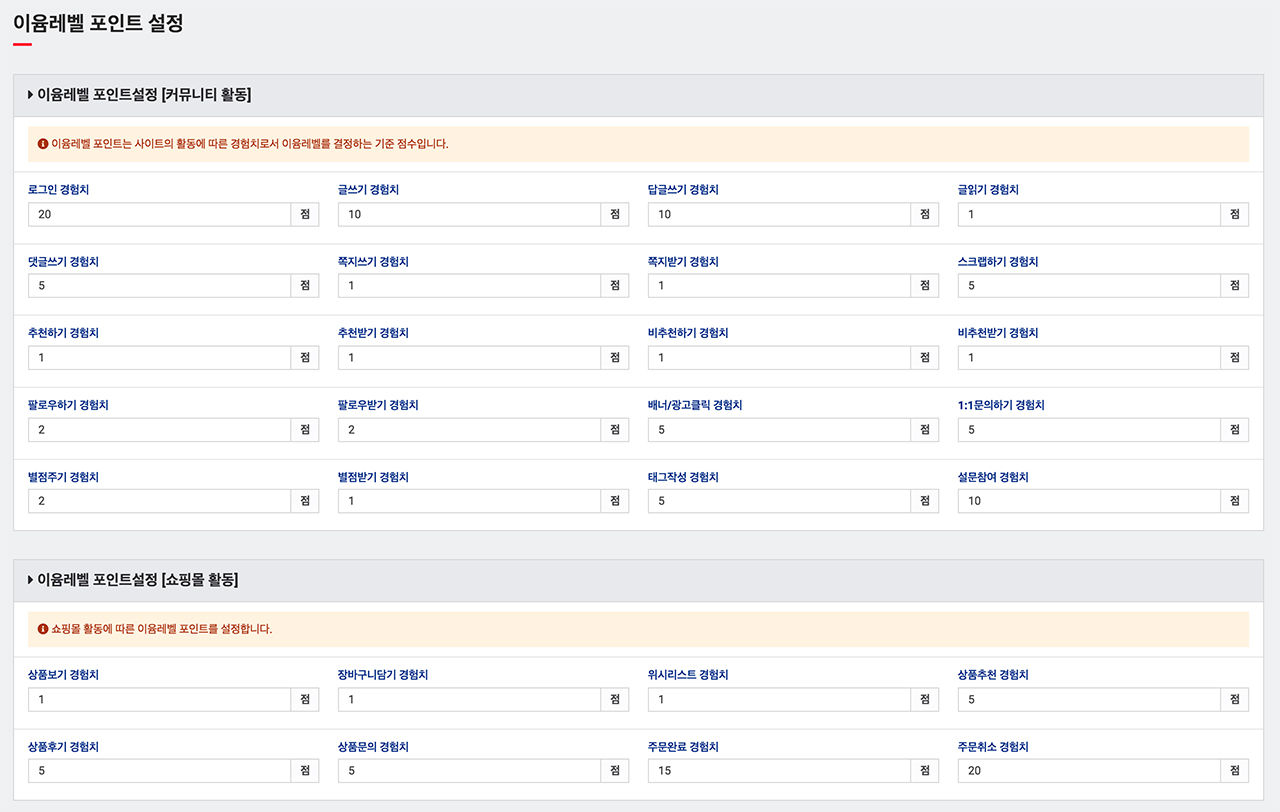Click the 이윰레벨 포인트설정 [쇼핑몰 활동] heading
The height and width of the screenshot is (812, 1280).
(x=138, y=580)
